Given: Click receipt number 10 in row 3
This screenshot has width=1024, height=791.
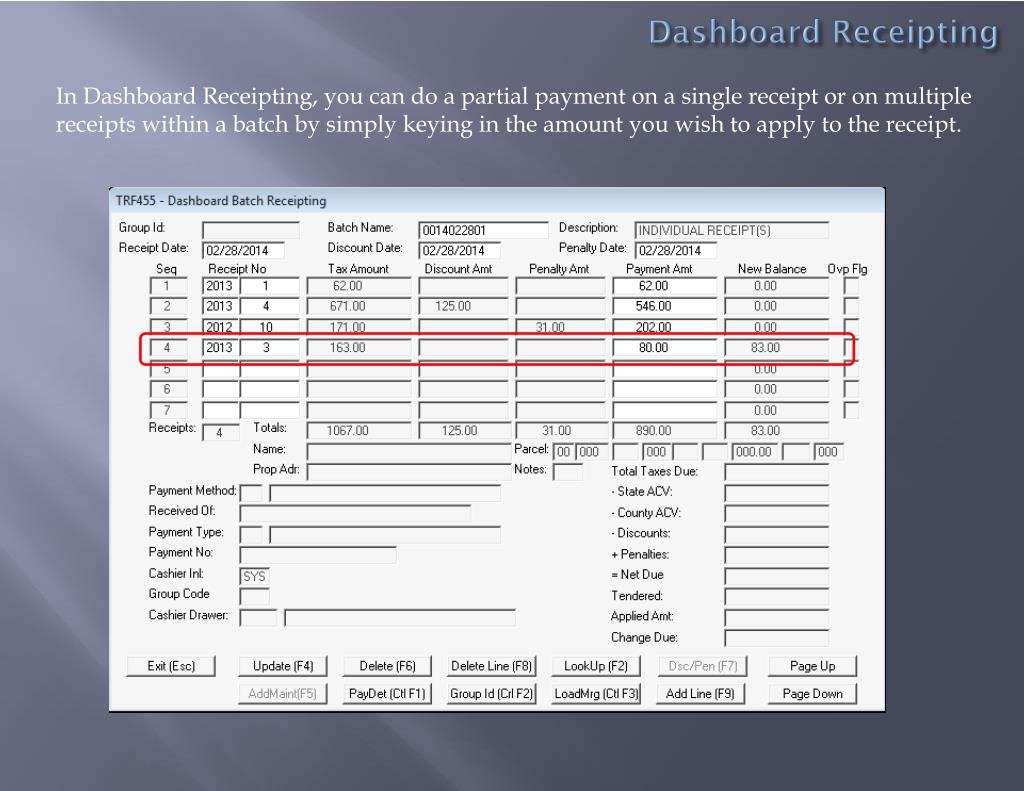Looking at the screenshot, I should click(270, 327).
